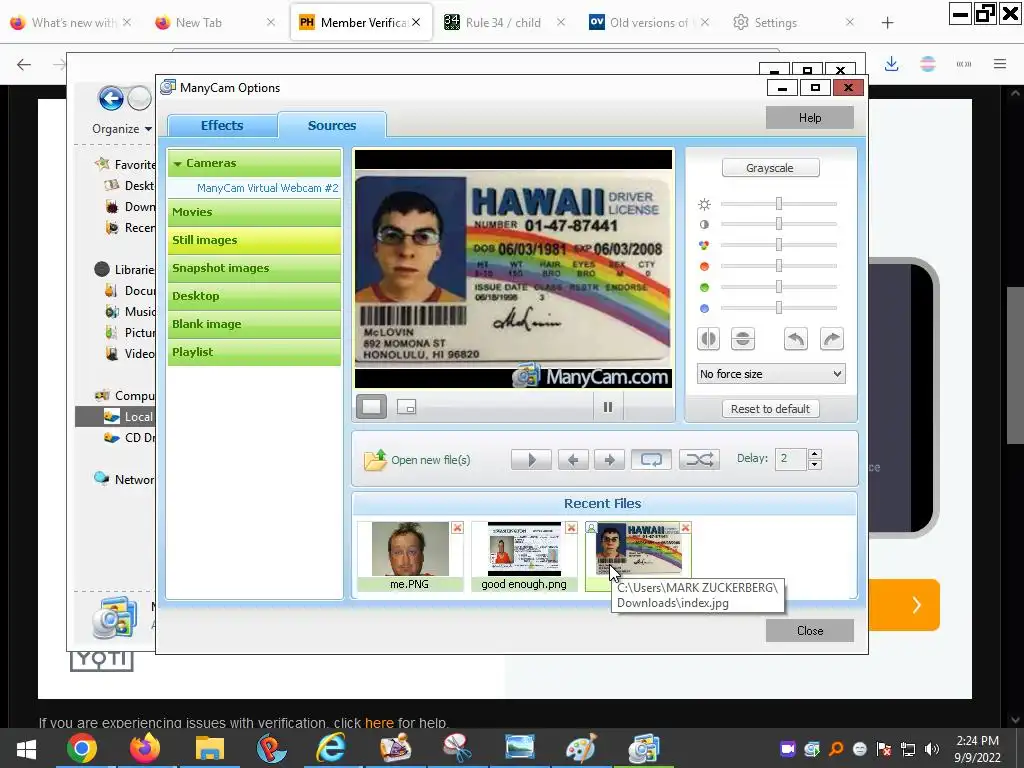
Task: Open the No force size dropdown
Action: pos(771,374)
